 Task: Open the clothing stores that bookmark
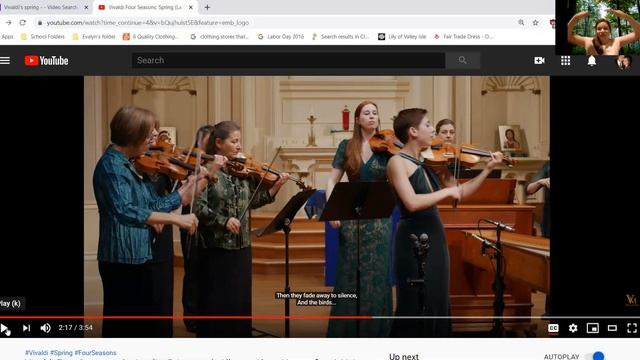[x=220, y=37]
